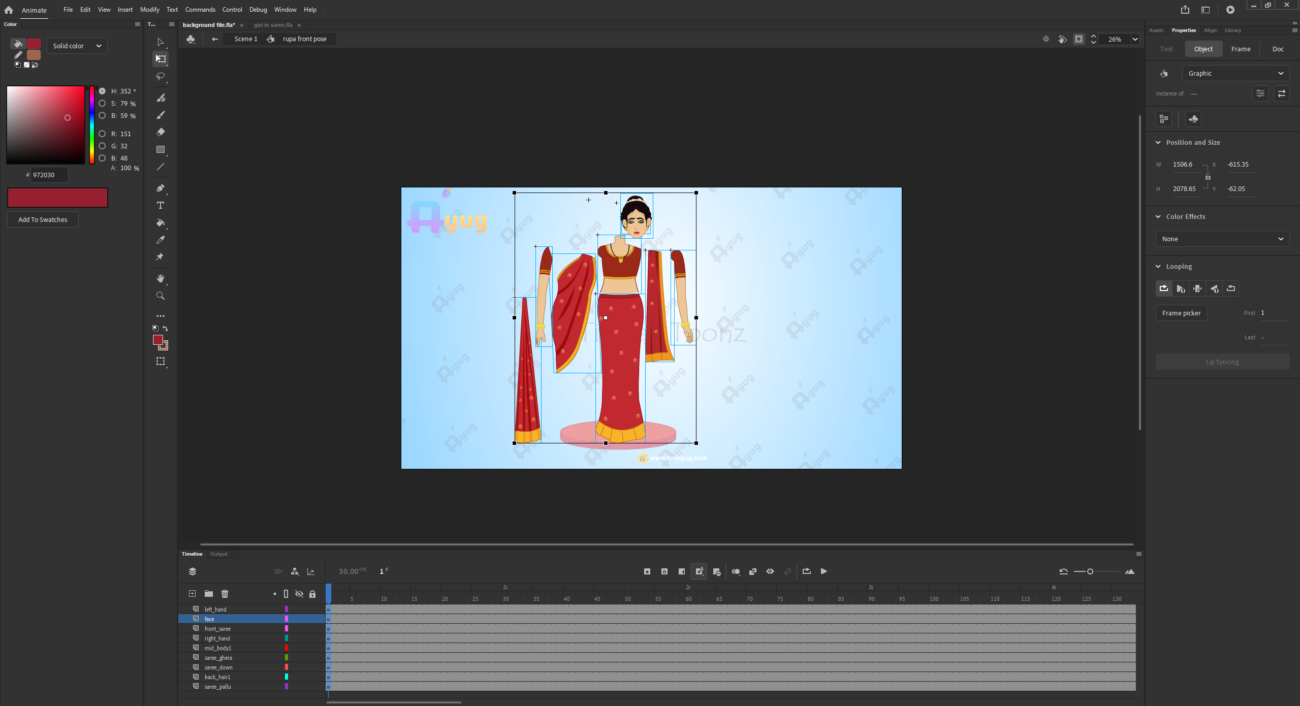
Task: Toggle hide all layers eye icon
Action: (x=299, y=594)
